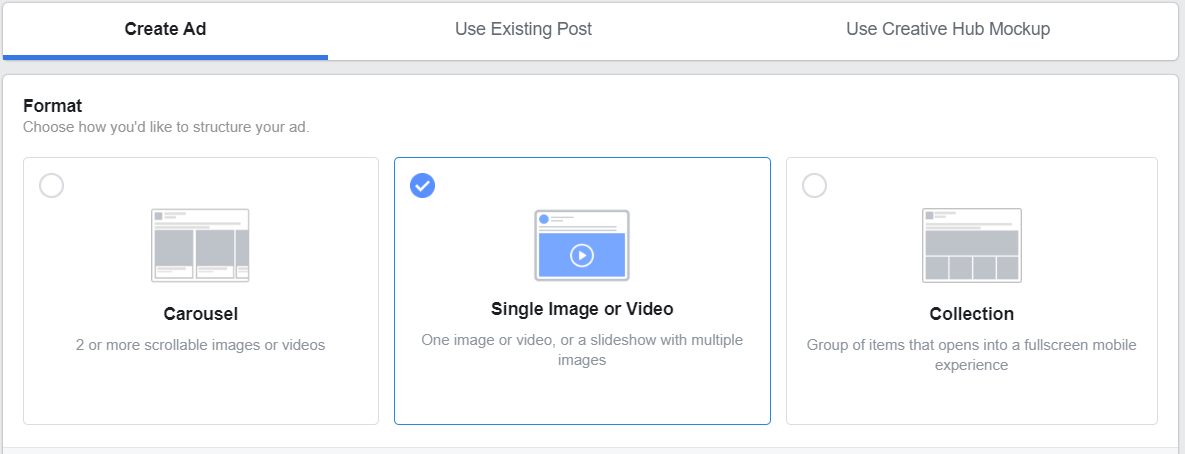Select the Collection radio button
The image size is (1185, 454).
point(814,185)
